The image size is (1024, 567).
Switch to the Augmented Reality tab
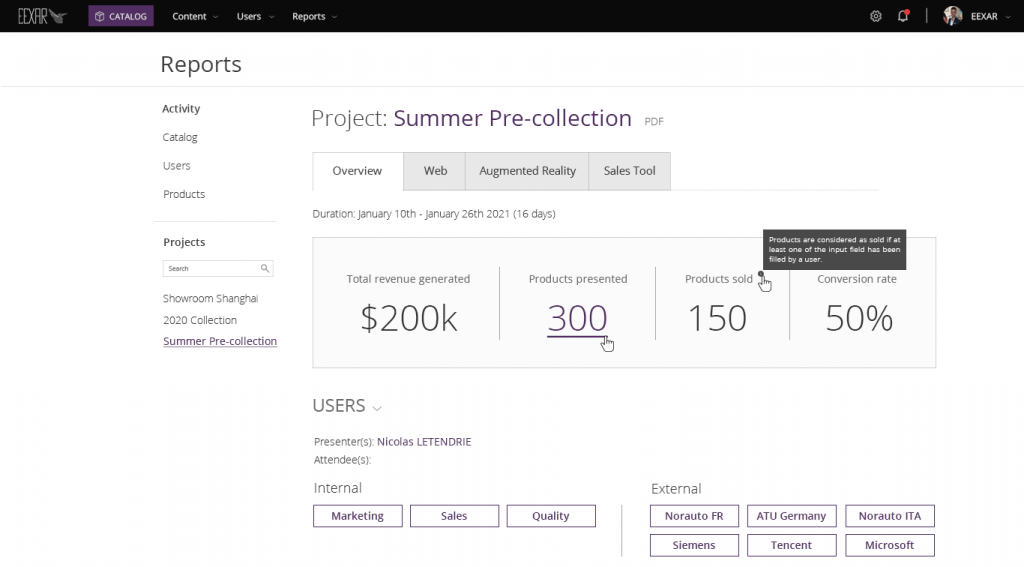tap(527, 171)
